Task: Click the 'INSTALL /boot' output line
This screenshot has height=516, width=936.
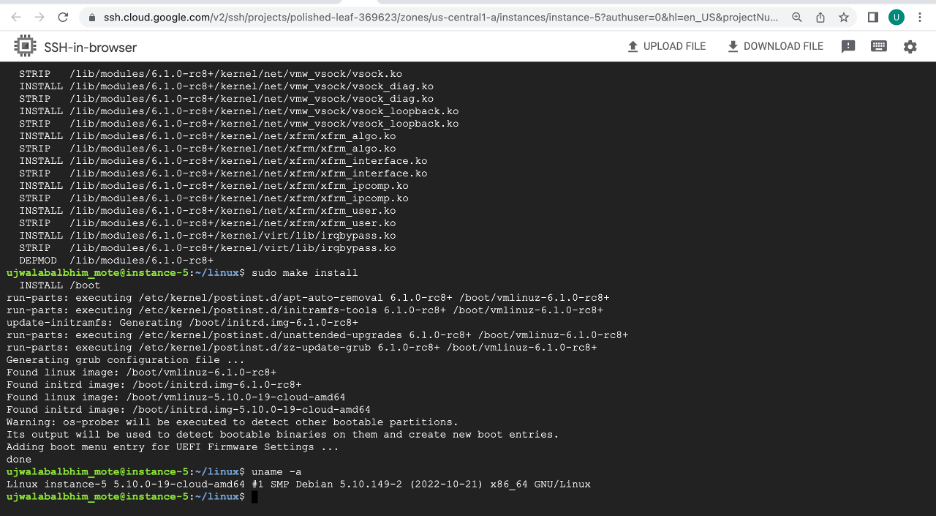Action: coord(60,285)
